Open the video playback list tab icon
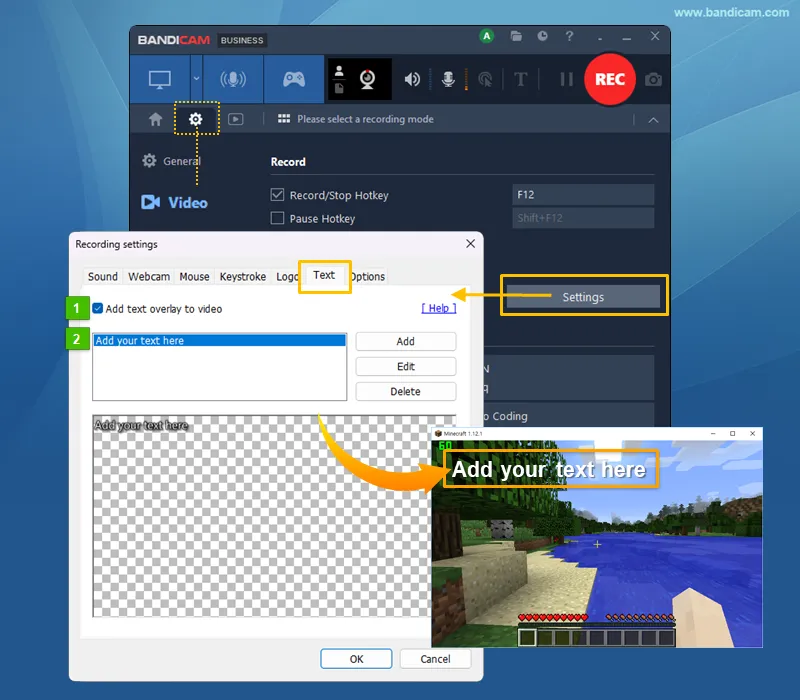 [235, 119]
